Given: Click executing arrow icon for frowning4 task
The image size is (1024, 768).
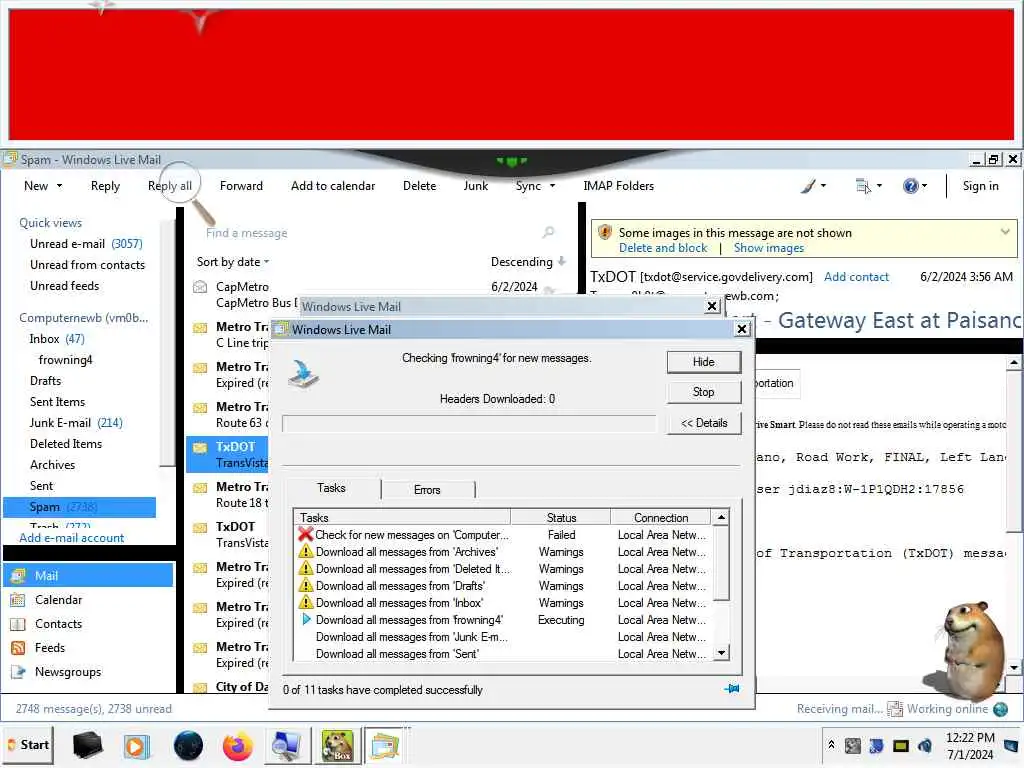Looking at the screenshot, I should coord(306,619).
